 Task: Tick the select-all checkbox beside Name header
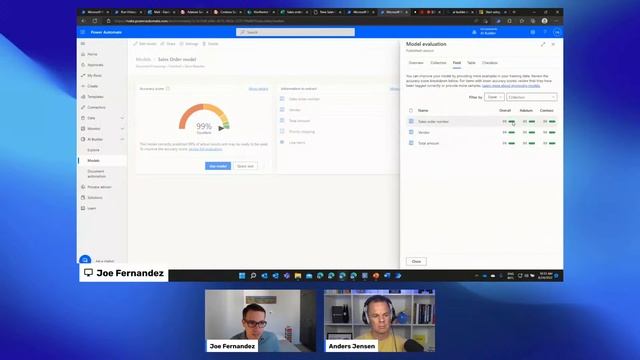pyautogui.click(x=411, y=111)
